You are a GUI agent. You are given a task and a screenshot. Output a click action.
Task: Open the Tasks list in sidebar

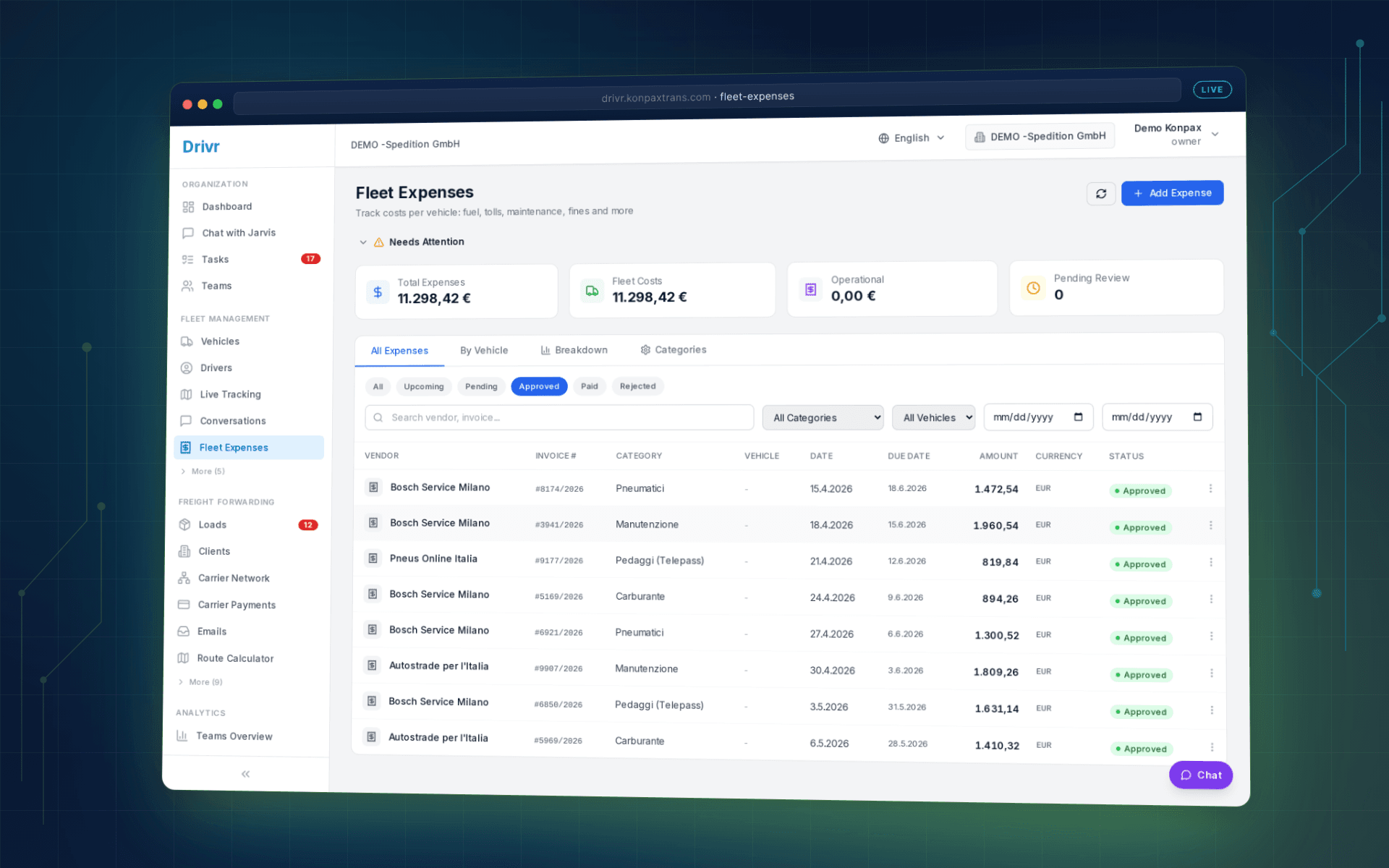215,260
